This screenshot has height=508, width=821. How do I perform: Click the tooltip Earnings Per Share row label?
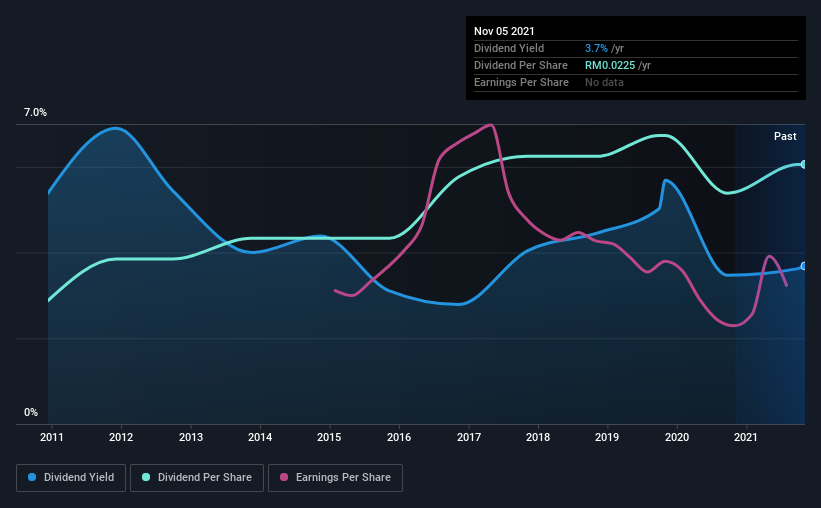tap(522, 82)
